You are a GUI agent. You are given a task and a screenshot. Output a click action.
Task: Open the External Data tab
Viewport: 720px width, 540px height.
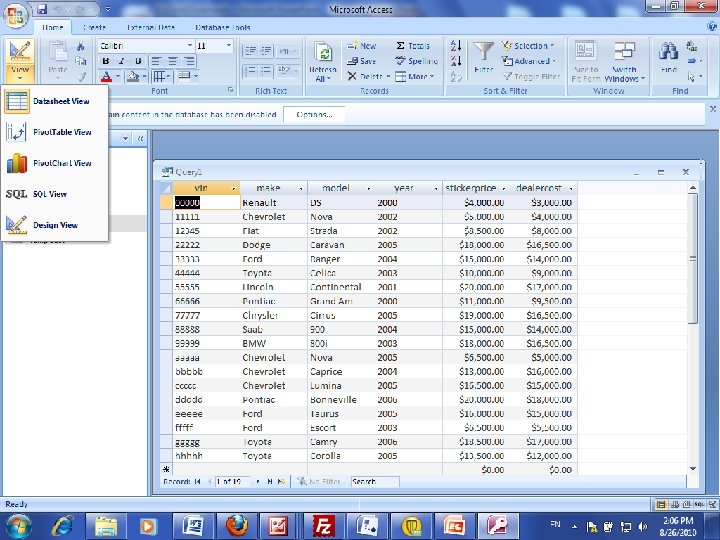[151, 28]
